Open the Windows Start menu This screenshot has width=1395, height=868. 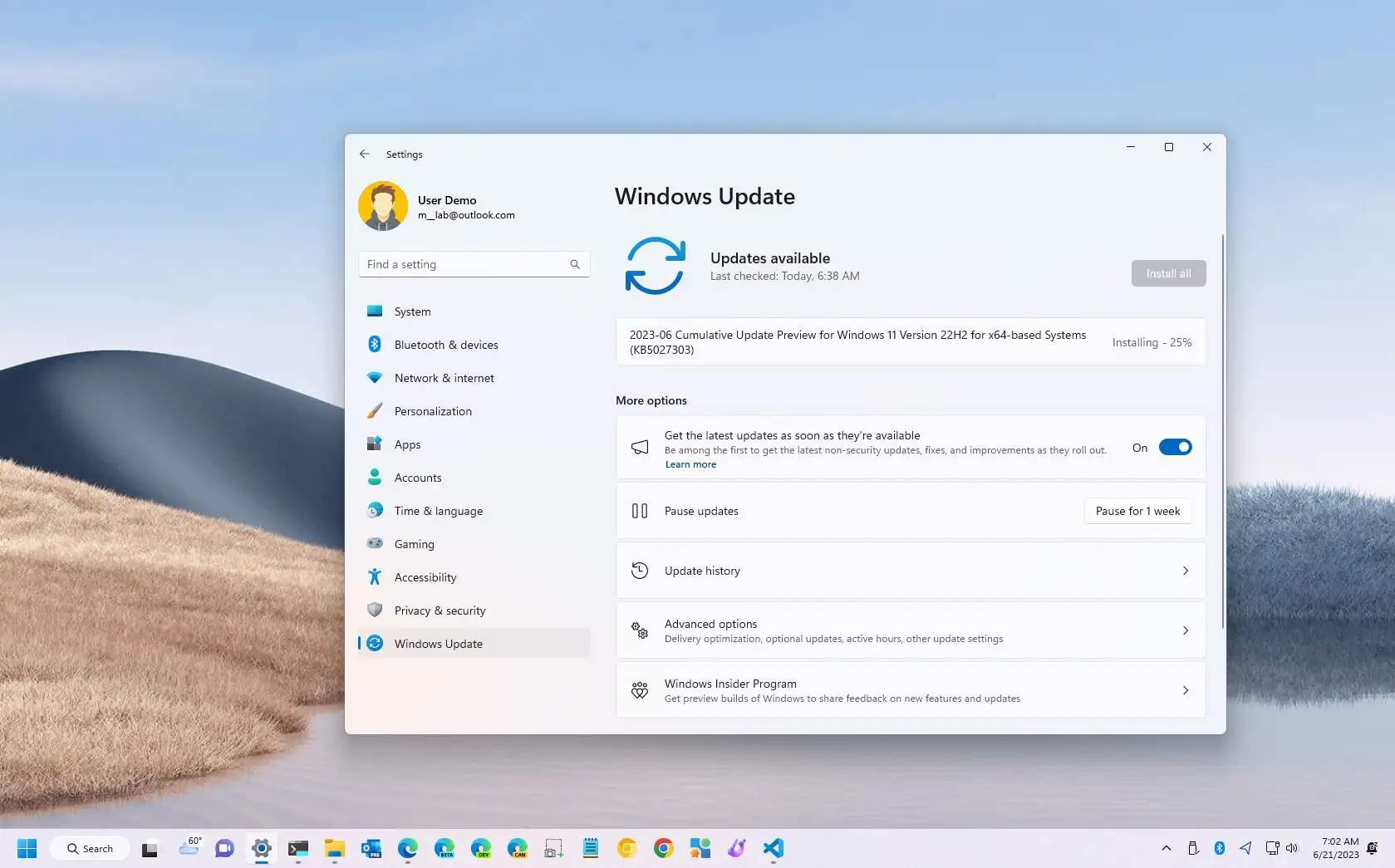[x=27, y=848]
